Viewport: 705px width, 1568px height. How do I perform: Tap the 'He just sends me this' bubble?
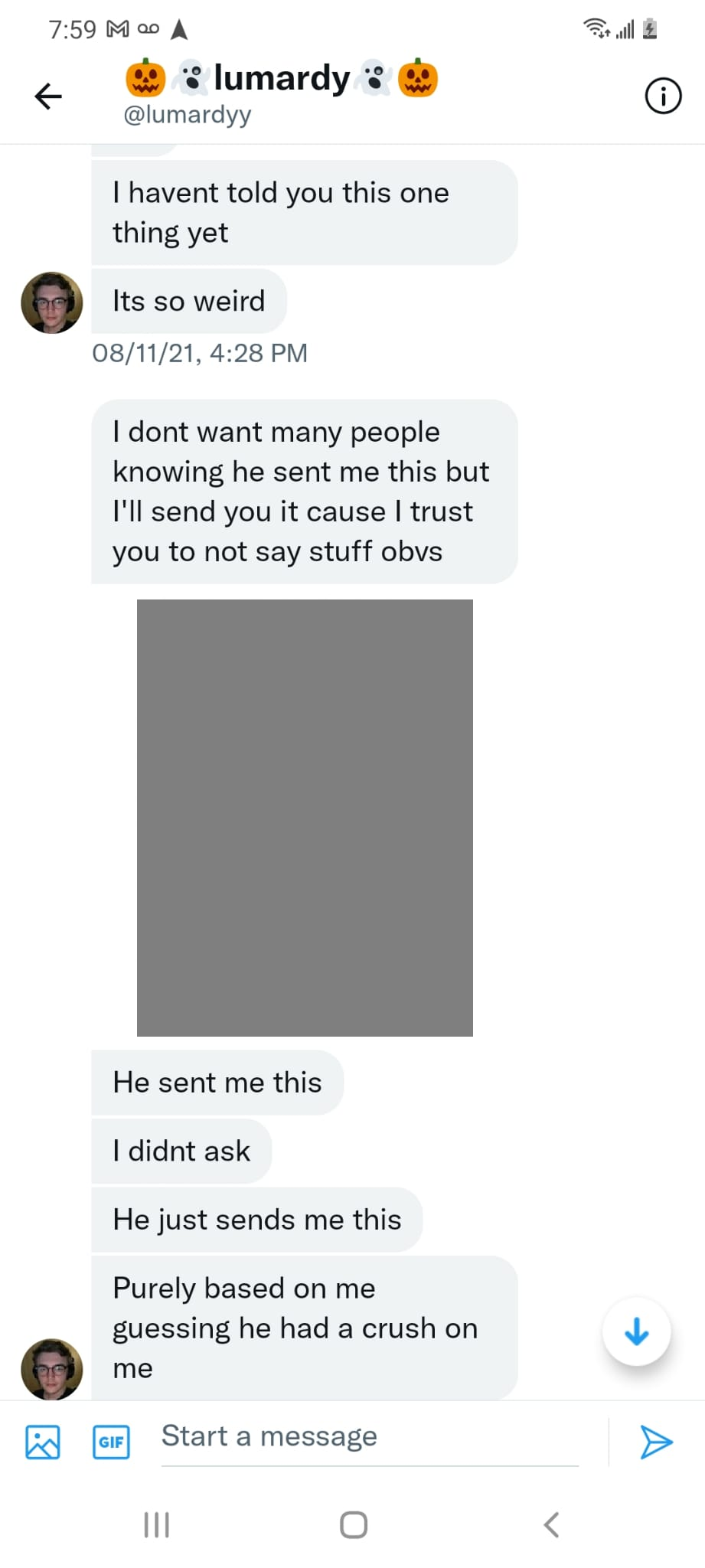tap(256, 1220)
